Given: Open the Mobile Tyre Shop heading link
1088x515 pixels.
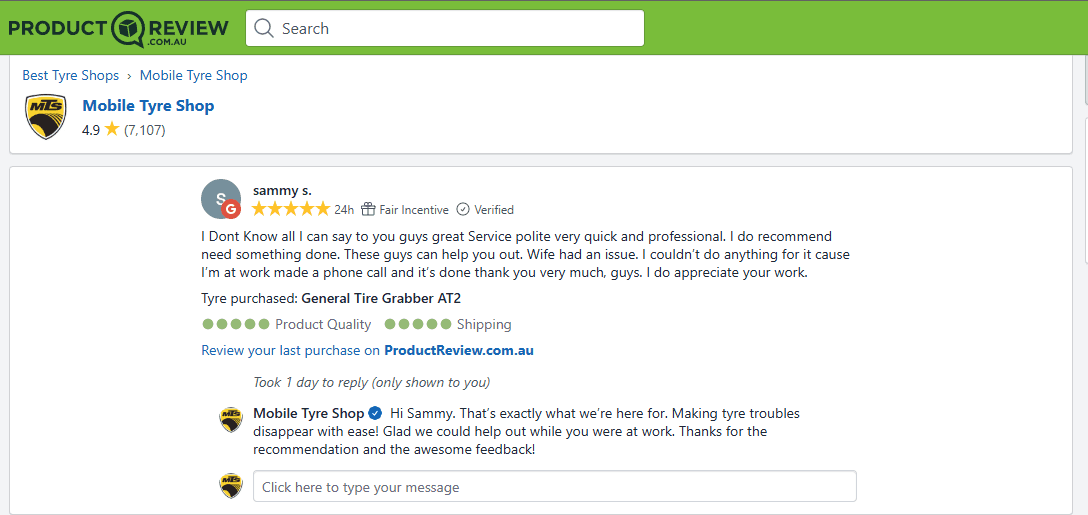Looking at the screenshot, I should pyautogui.click(x=148, y=105).
